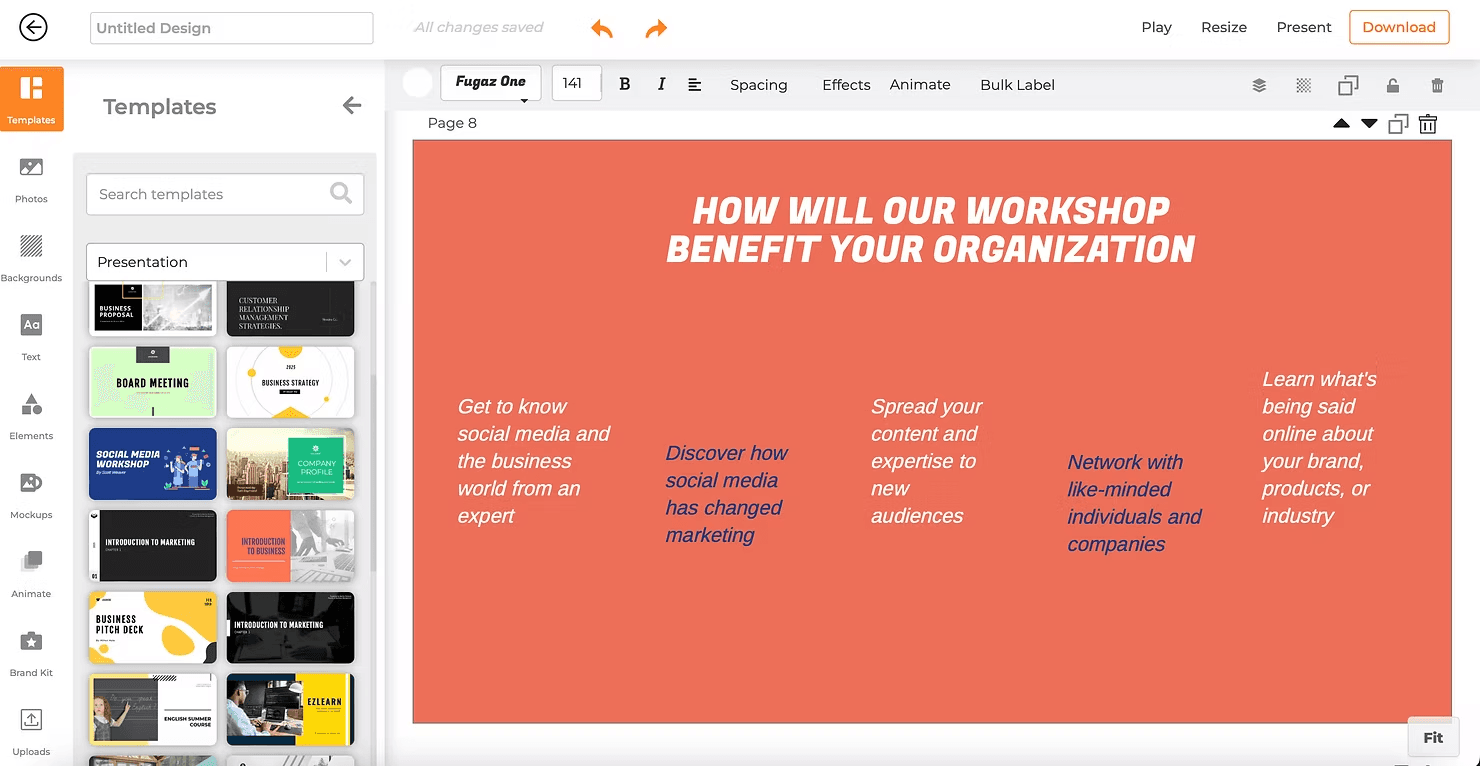This screenshot has height=766, width=1480.
Task: Select the 'Get to know social media' text
Action: coord(533,461)
